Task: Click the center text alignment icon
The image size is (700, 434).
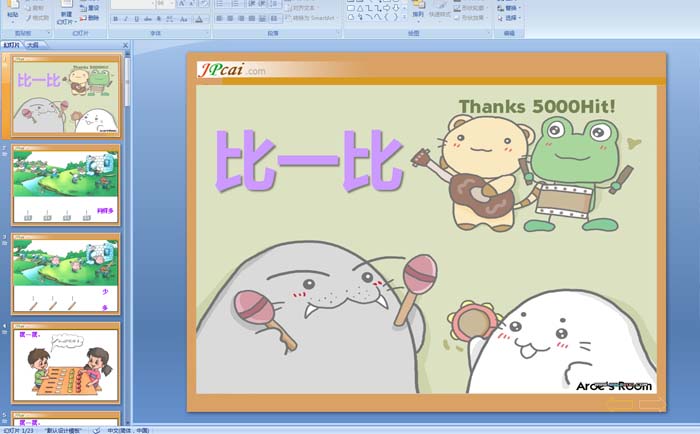Action: [x=229, y=18]
